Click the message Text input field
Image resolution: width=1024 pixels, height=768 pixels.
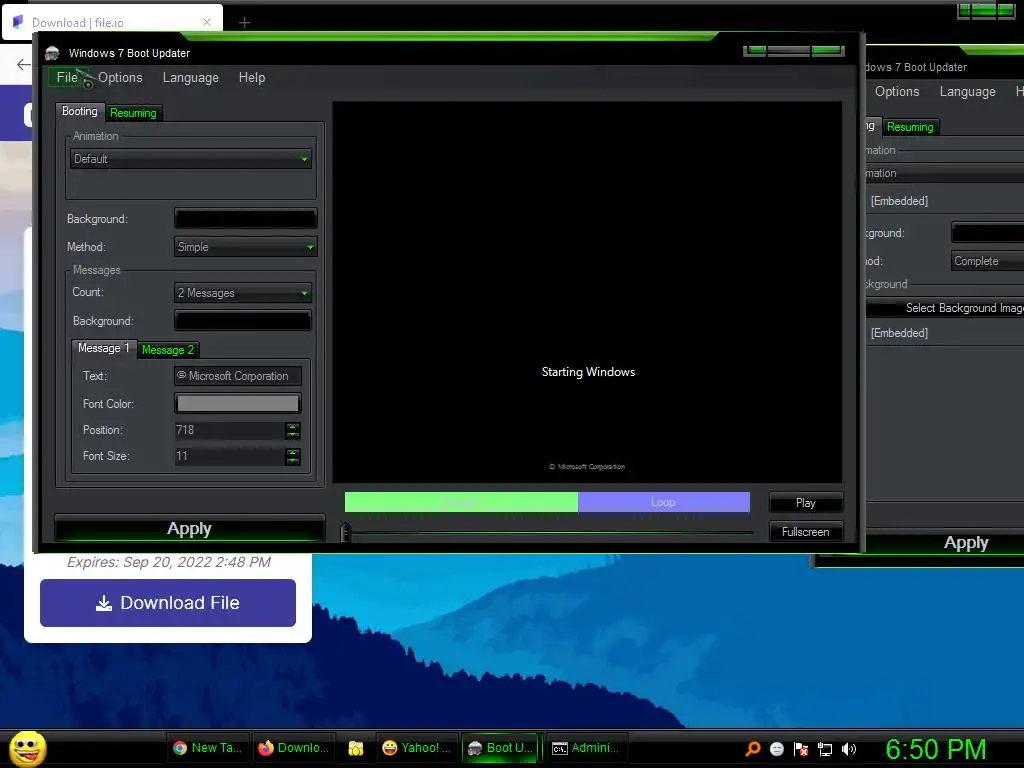point(238,376)
